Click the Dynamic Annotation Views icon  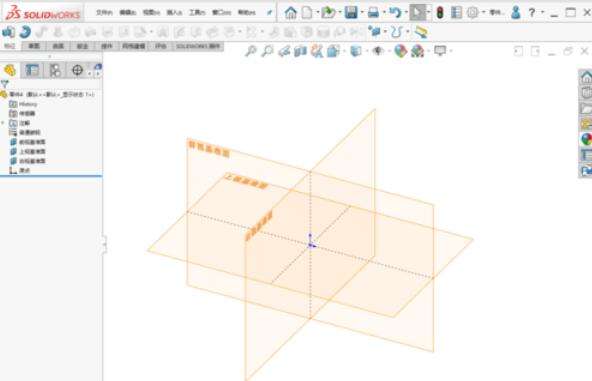tap(317, 51)
